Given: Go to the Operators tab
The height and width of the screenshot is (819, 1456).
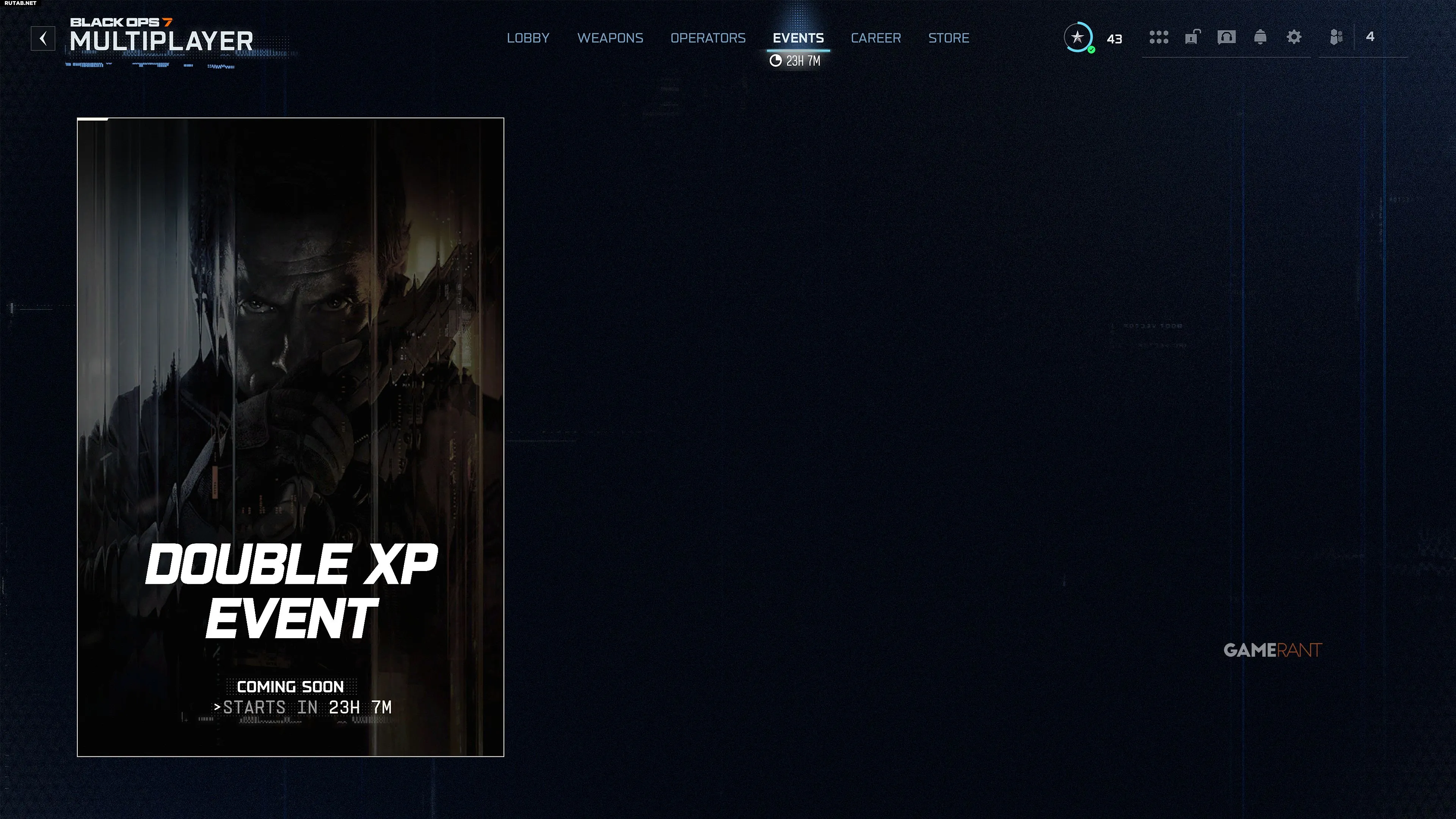Looking at the screenshot, I should (x=708, y=38).
